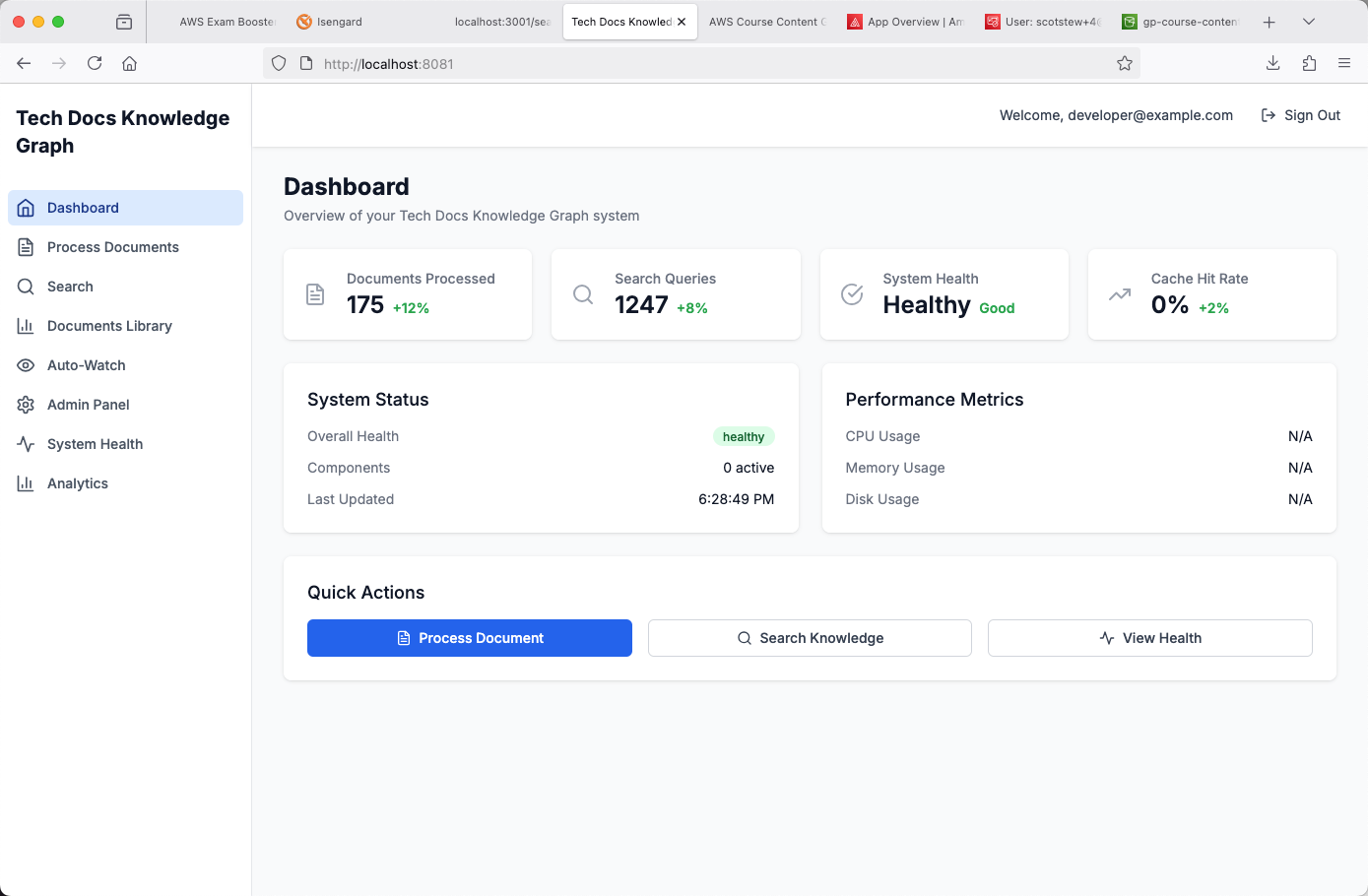Click the Auto-Watch eye icon
The width and height of the screenshot is (1368, 896).
(27, 365)
